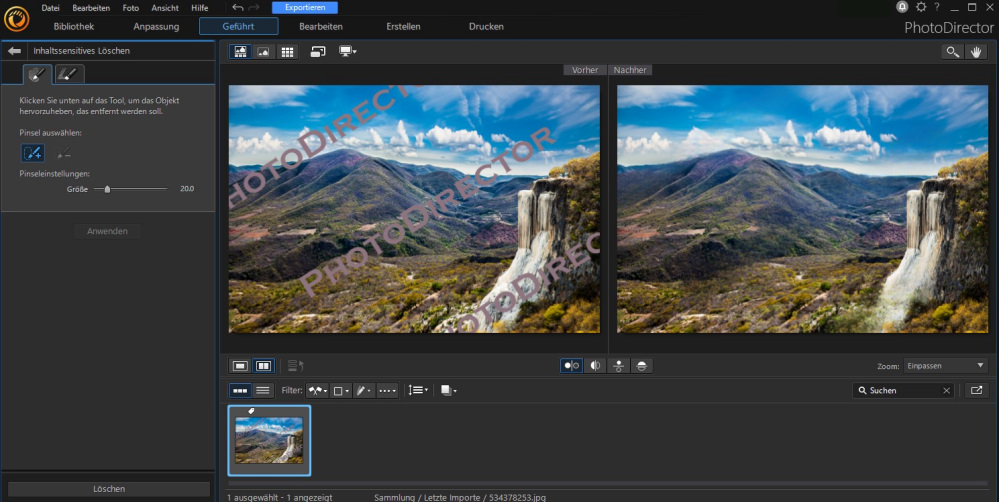
Task: Switch to grid thumbnail viewer mode
Action: [287, 52]
